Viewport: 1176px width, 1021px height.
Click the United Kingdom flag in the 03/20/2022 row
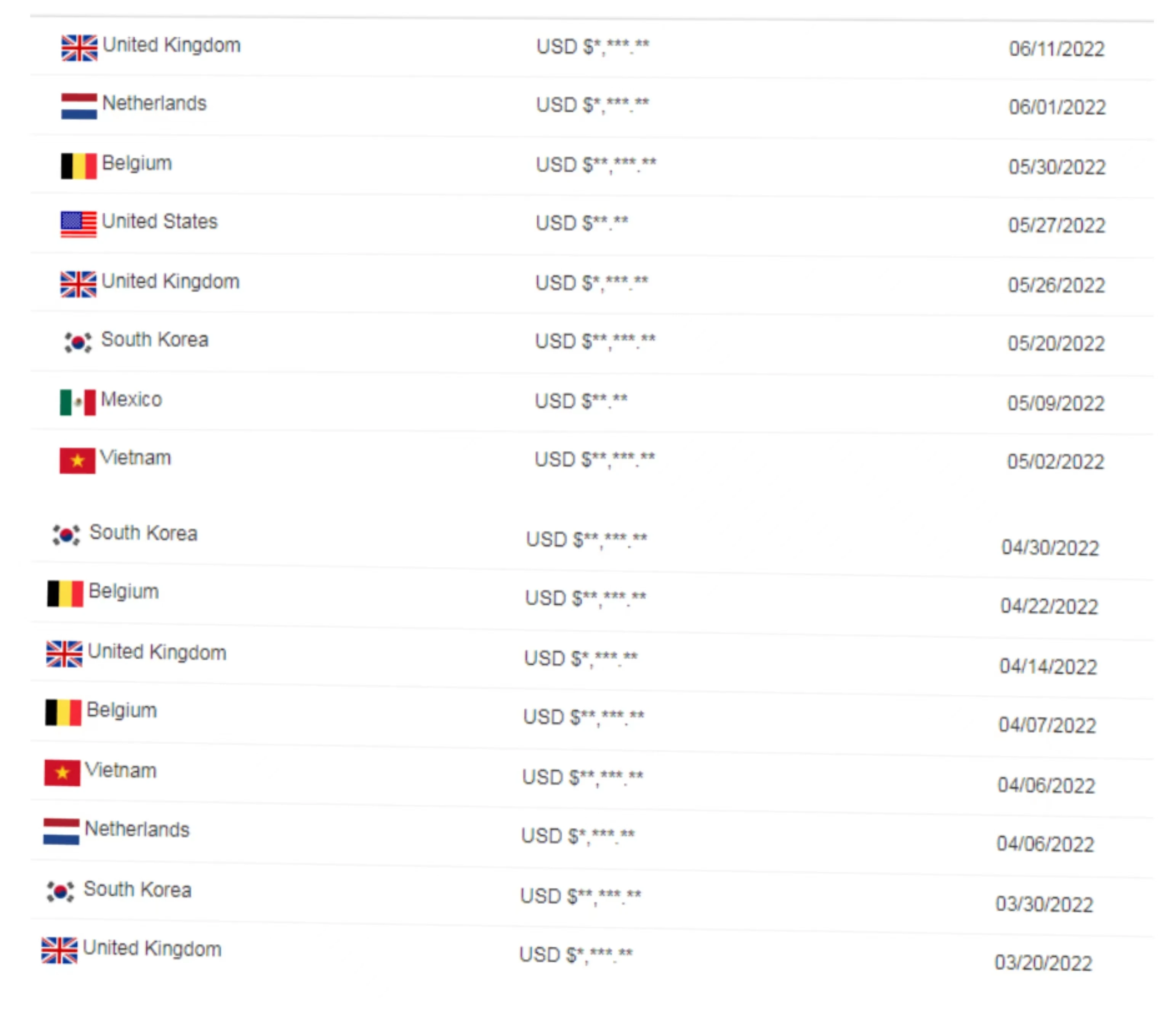coord(59,951)
